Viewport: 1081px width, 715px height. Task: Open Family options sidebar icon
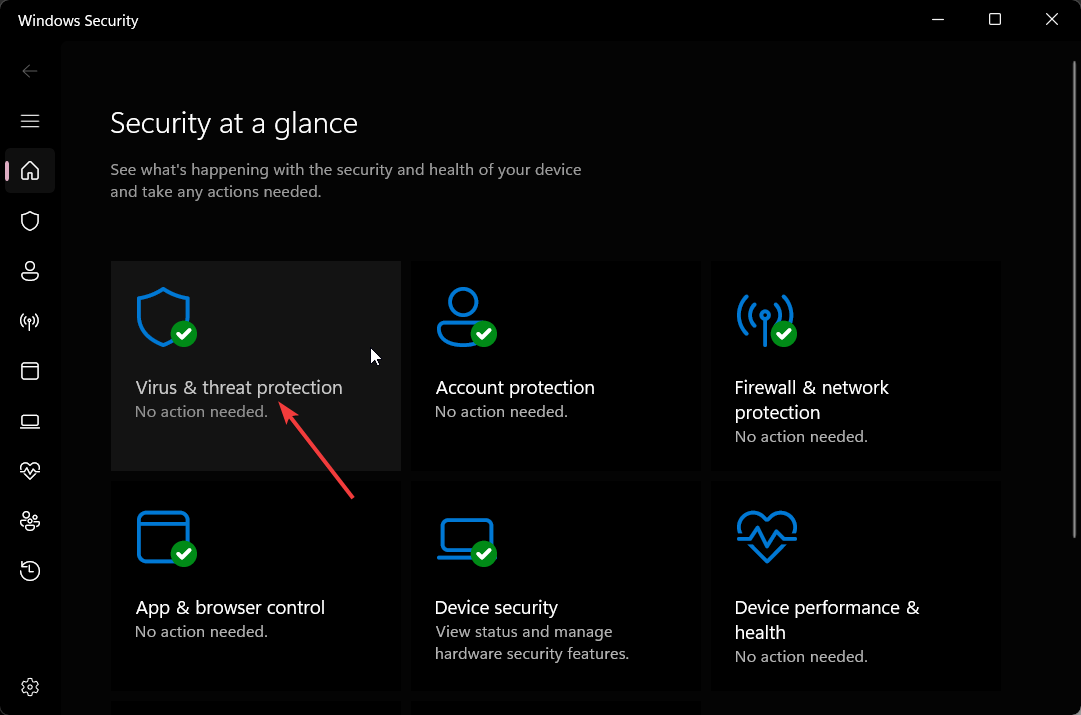(x=30, y=521)
